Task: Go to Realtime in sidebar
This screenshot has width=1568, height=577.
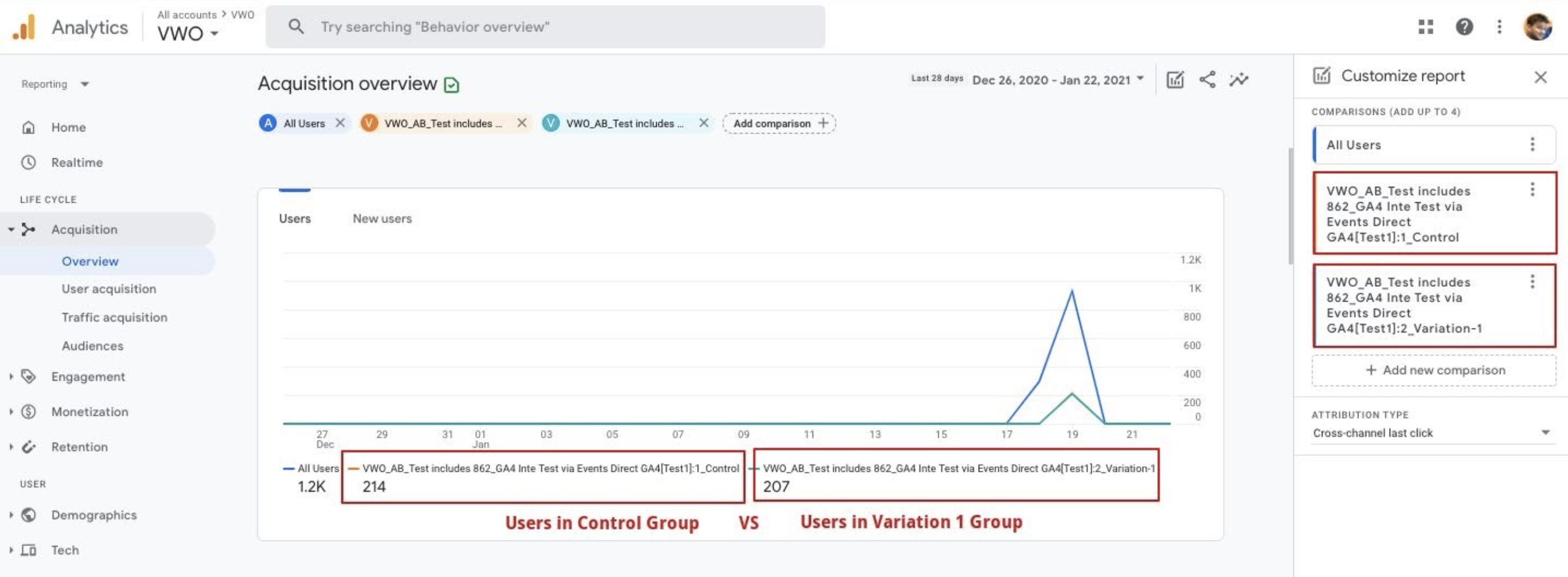Action: [x=77, y=163]
